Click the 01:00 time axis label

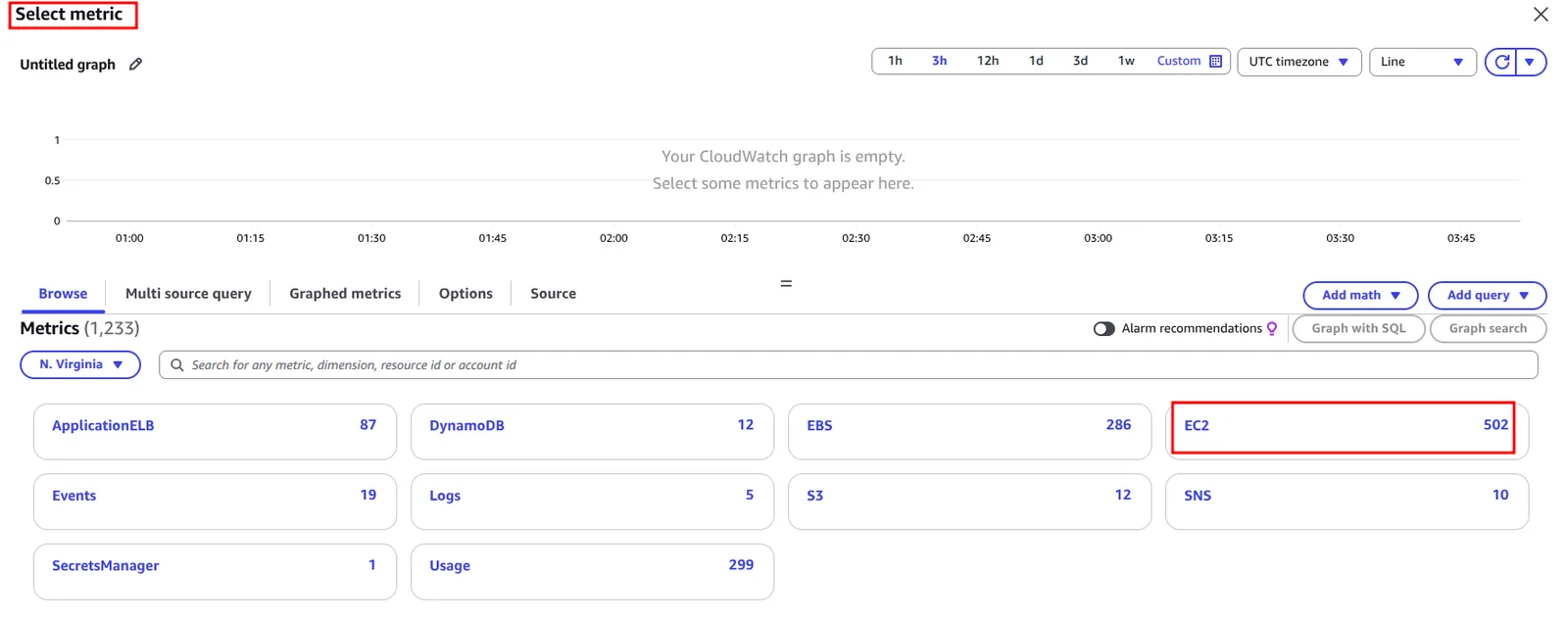[129, 238]
